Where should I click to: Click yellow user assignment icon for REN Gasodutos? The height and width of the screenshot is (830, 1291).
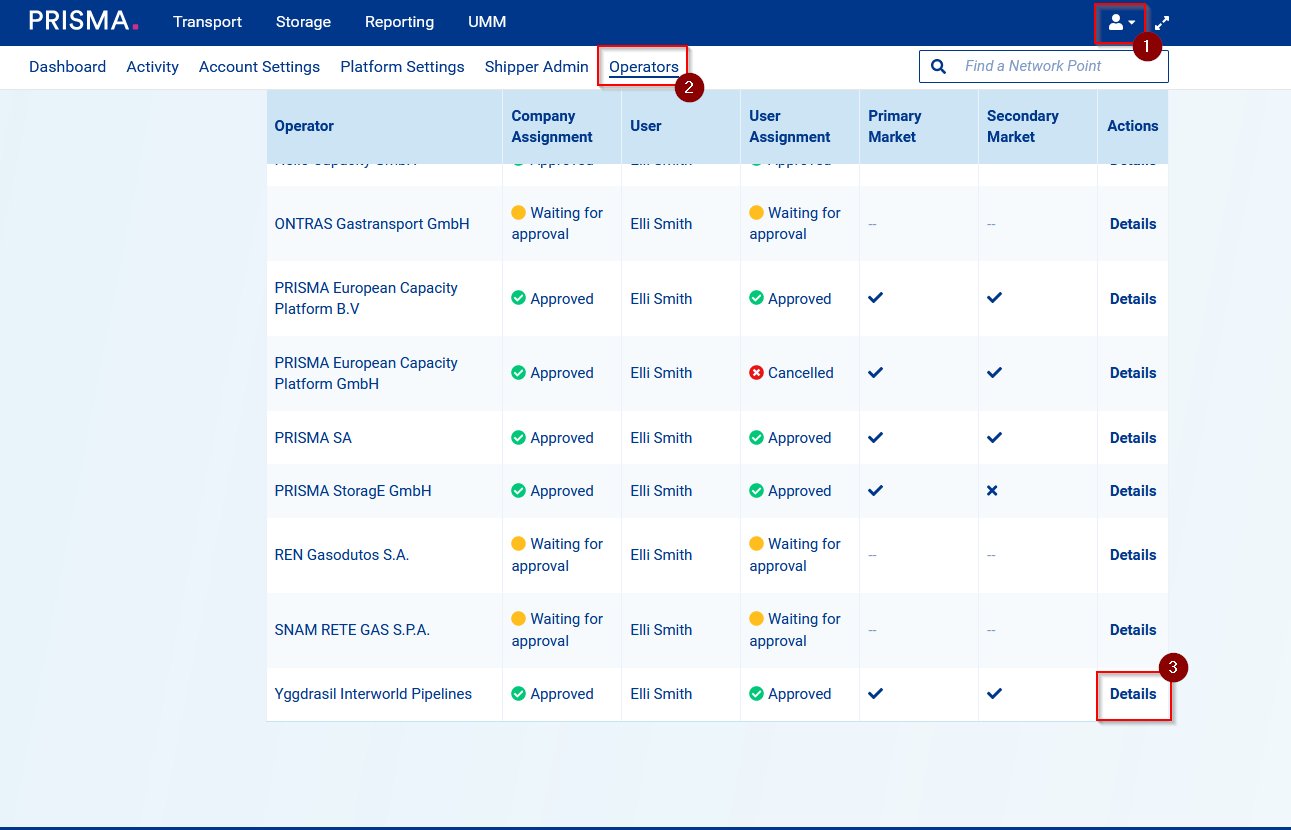point(756,544)
